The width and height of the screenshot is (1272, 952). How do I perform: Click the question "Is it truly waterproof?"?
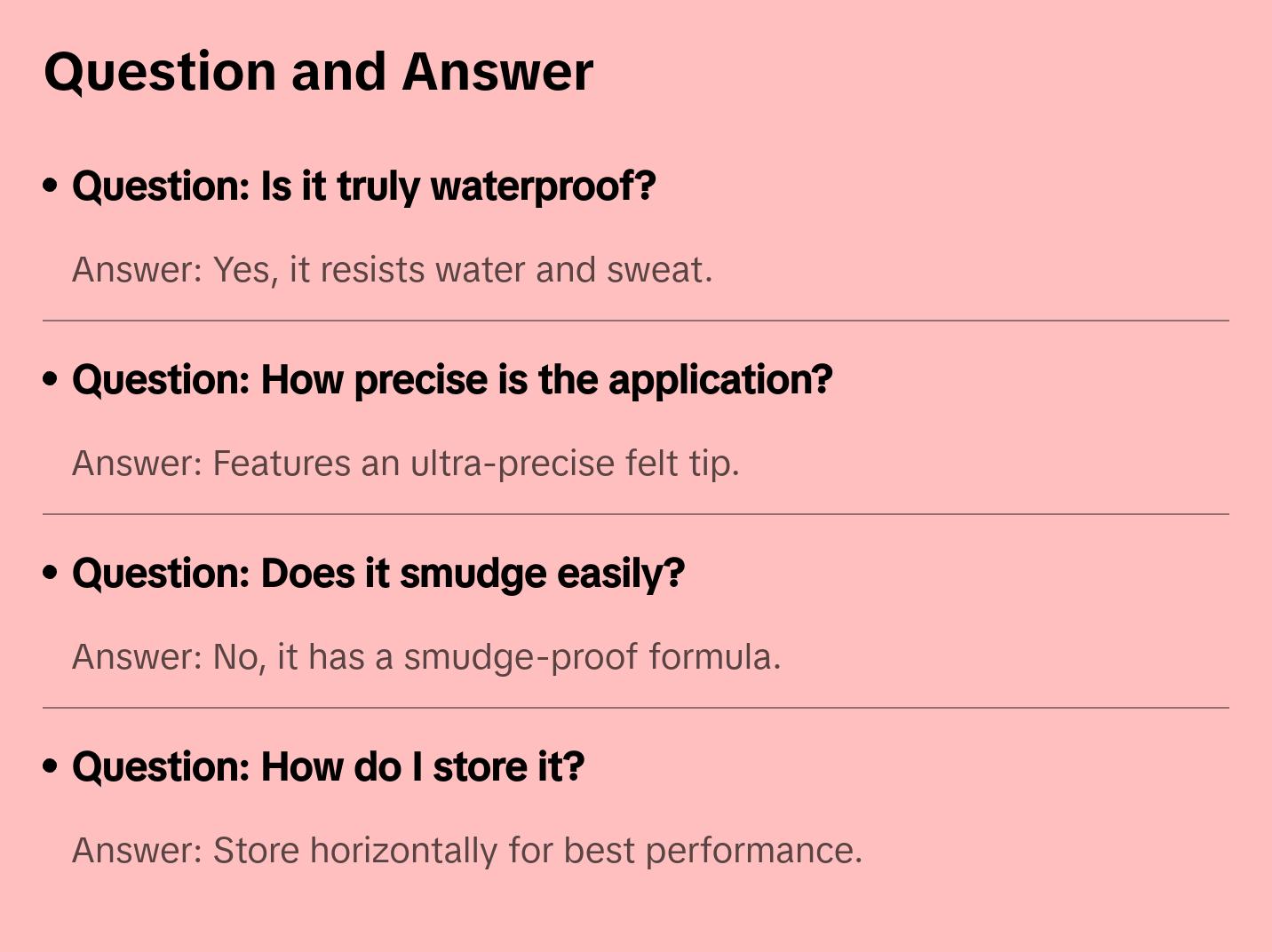coord(363,186)
